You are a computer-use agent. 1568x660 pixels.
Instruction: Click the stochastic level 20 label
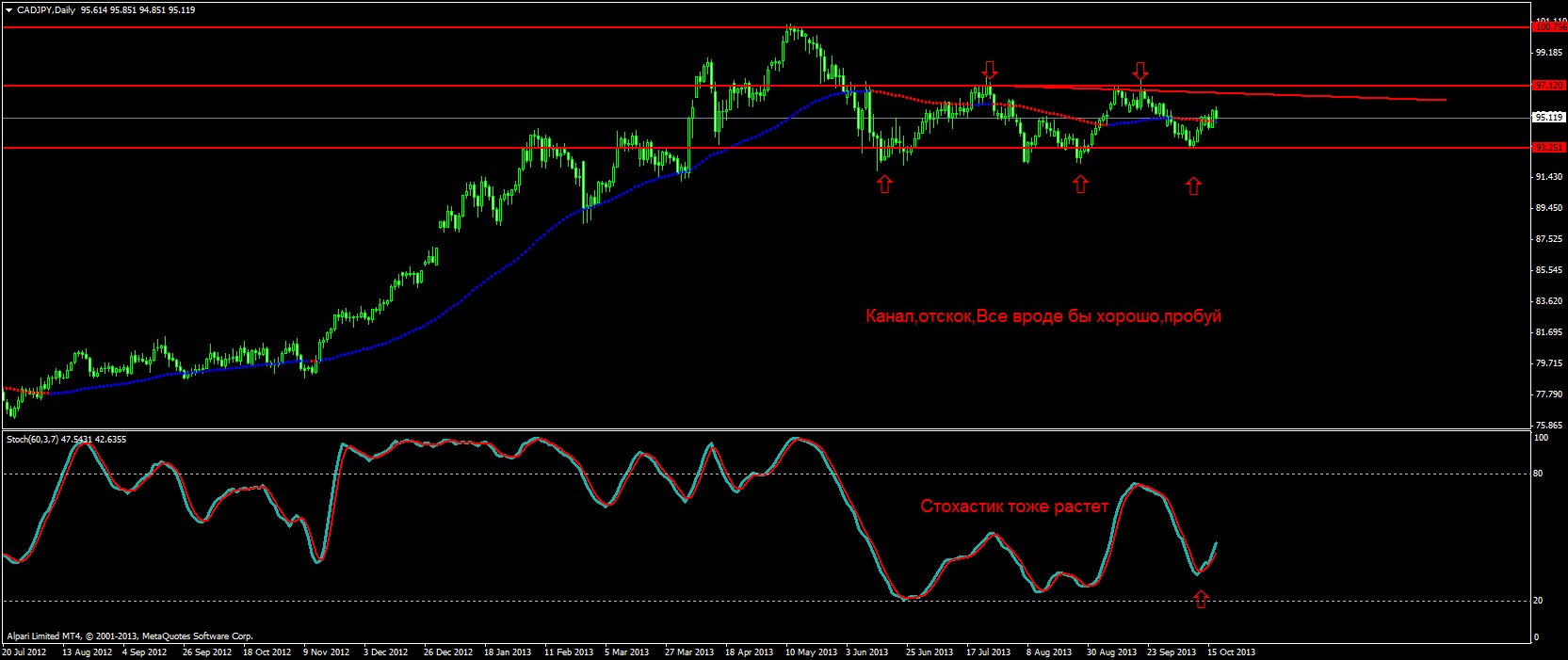click(1538, 601)
